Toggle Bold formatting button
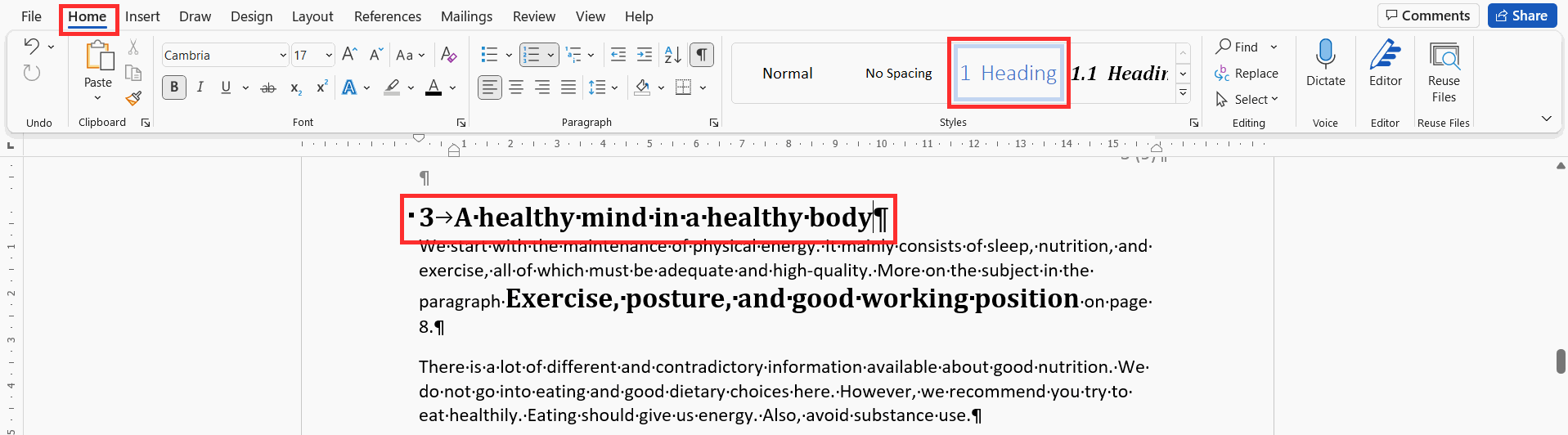The width and height of the screenshot is (1568, 435). [174, 87]
